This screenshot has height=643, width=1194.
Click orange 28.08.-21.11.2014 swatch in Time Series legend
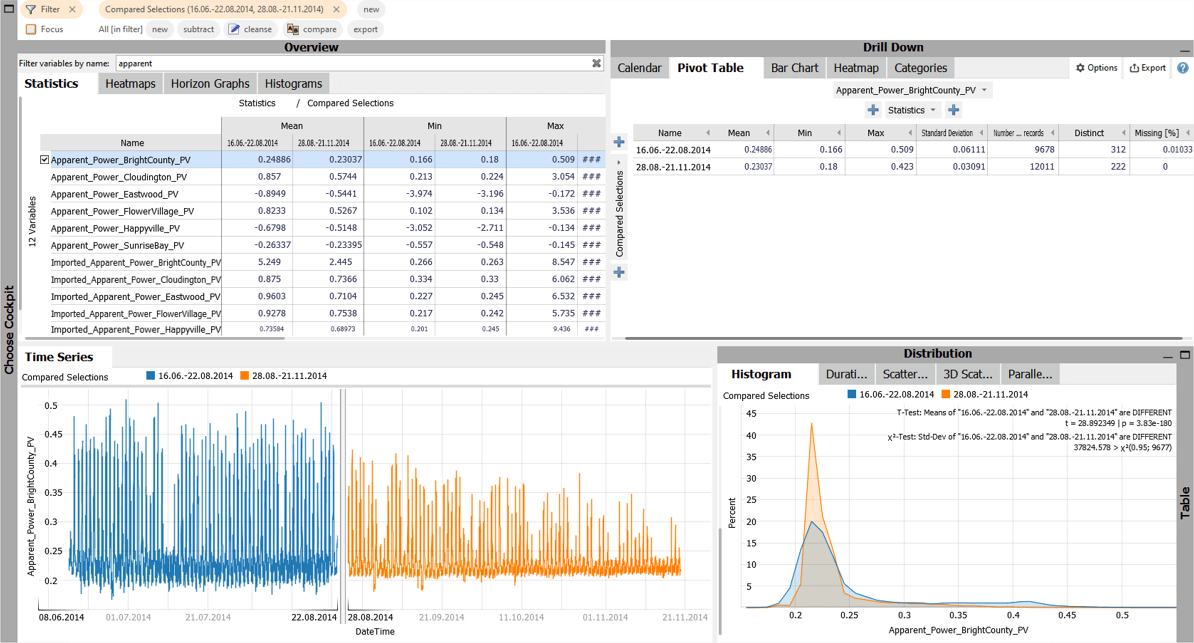[x=244, y=376]
